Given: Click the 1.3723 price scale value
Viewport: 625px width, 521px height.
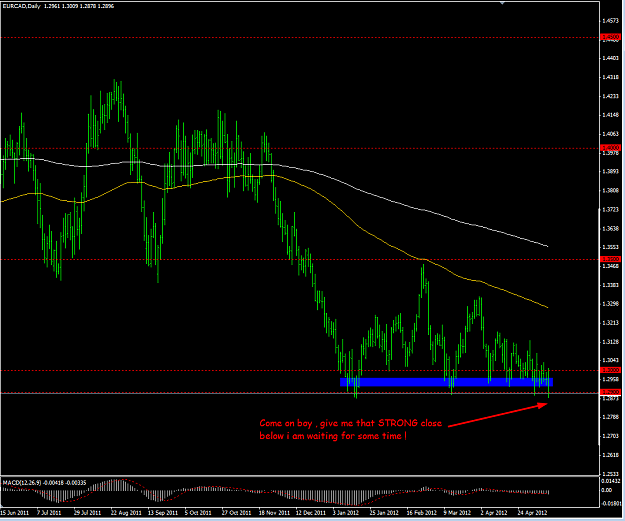Looking at the screenshot, I should coord(611,209).
